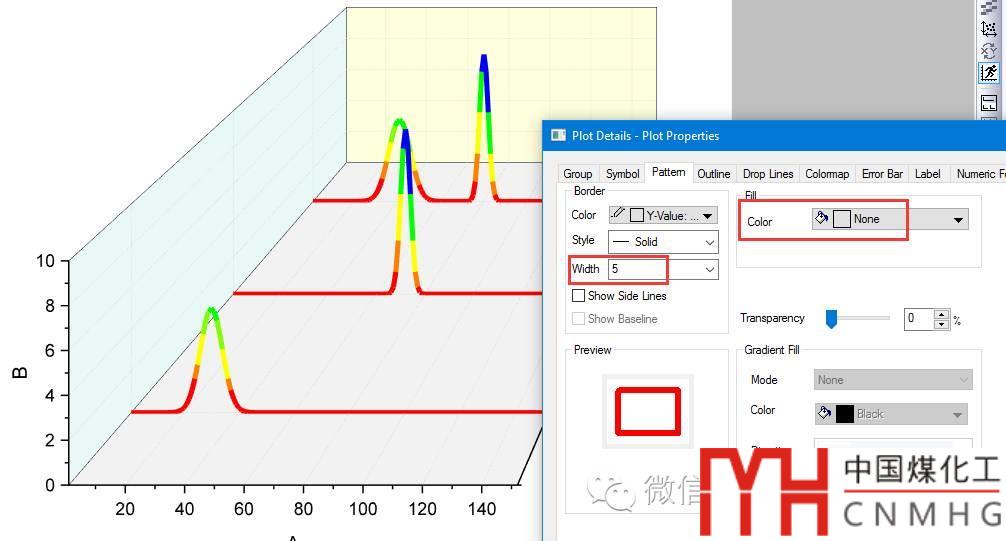Screen dimensions: 1006x541
Task: Toggle the speed mode running-man icon
Action: tap(989, 73)
